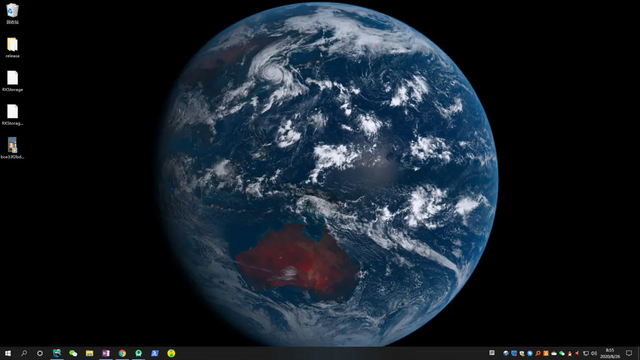Select the bce3392bd... archive file icon
This screenshot has width=640, height=360.
tap(12, 148)
